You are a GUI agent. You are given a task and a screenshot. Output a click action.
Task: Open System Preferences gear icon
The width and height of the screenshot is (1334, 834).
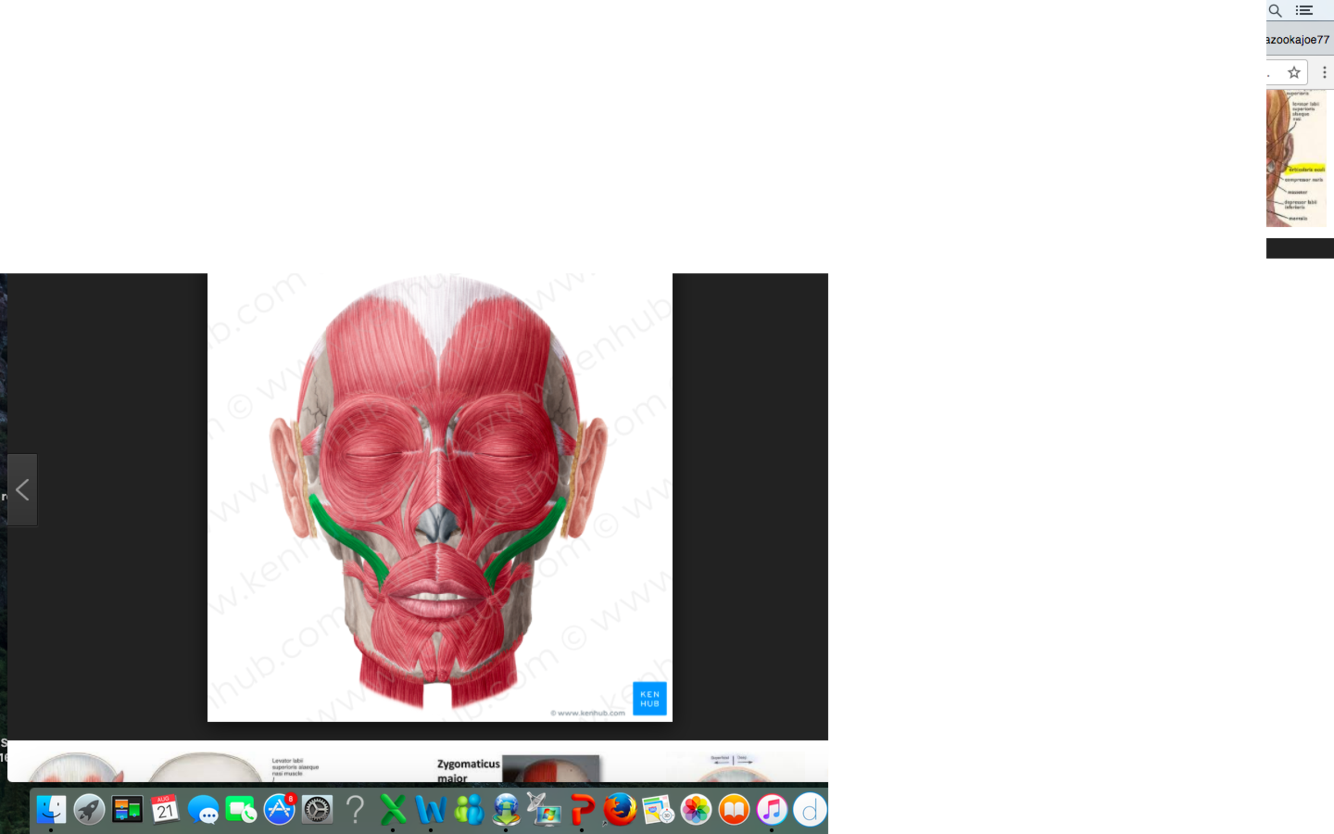pos(317,809)
